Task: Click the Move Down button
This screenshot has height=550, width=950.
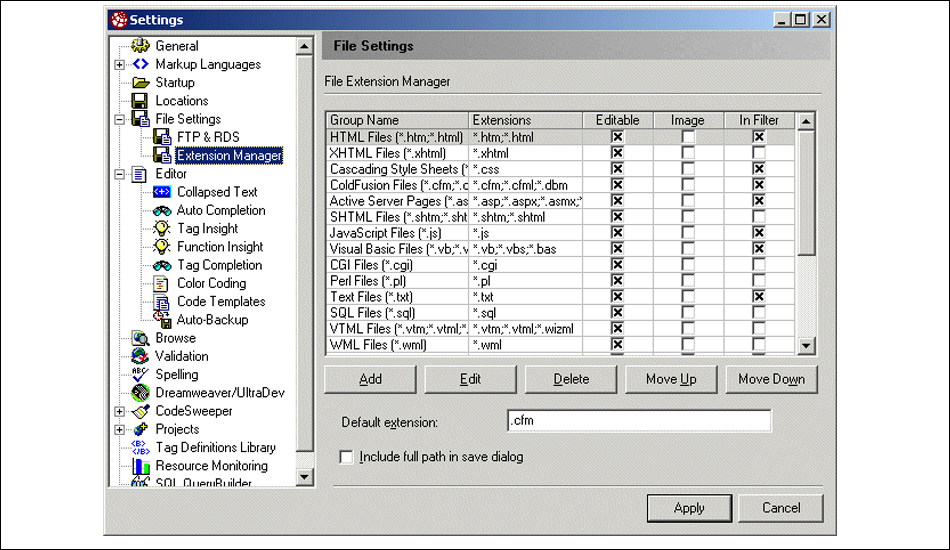Action: pos(771,379)
